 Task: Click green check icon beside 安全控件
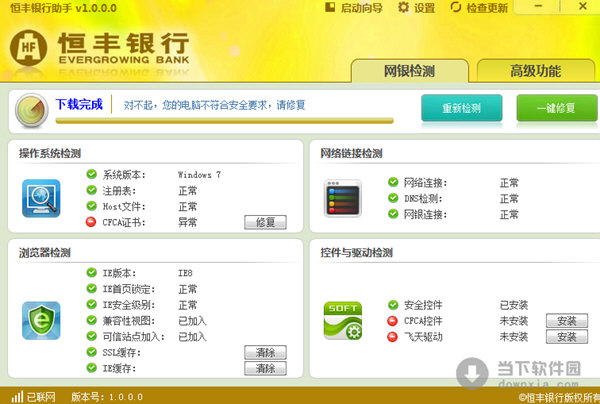pos(393,305)
